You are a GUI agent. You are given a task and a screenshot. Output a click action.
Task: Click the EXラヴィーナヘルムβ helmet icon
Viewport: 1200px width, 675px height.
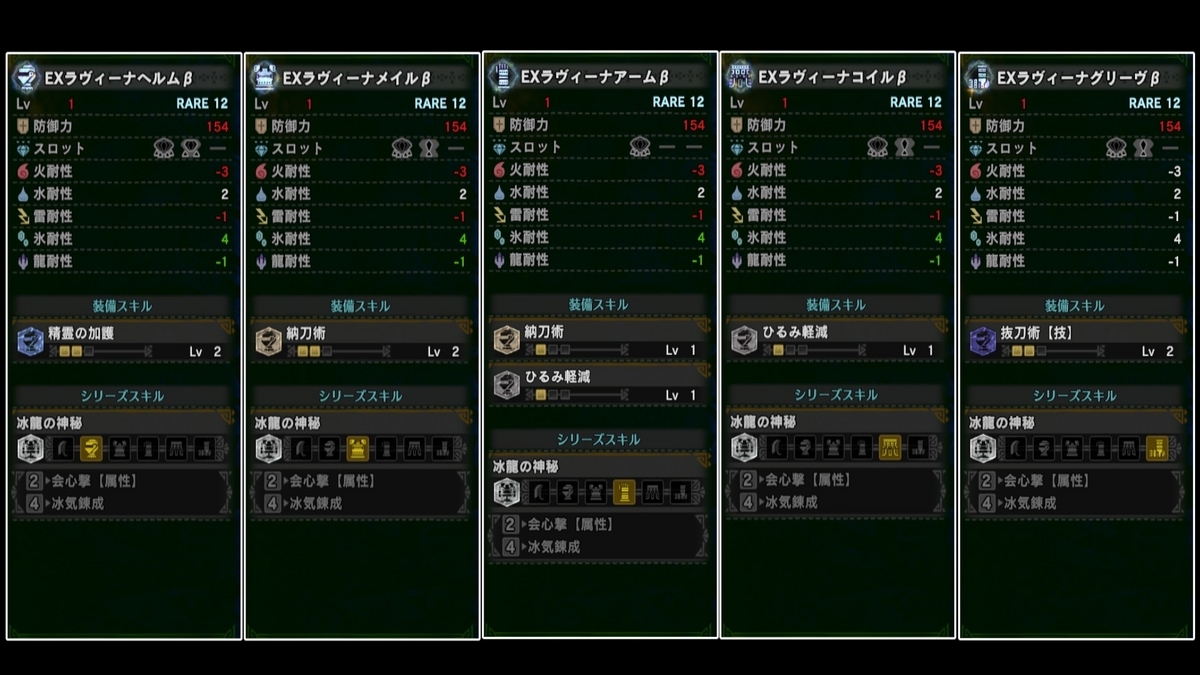[27, 77]
